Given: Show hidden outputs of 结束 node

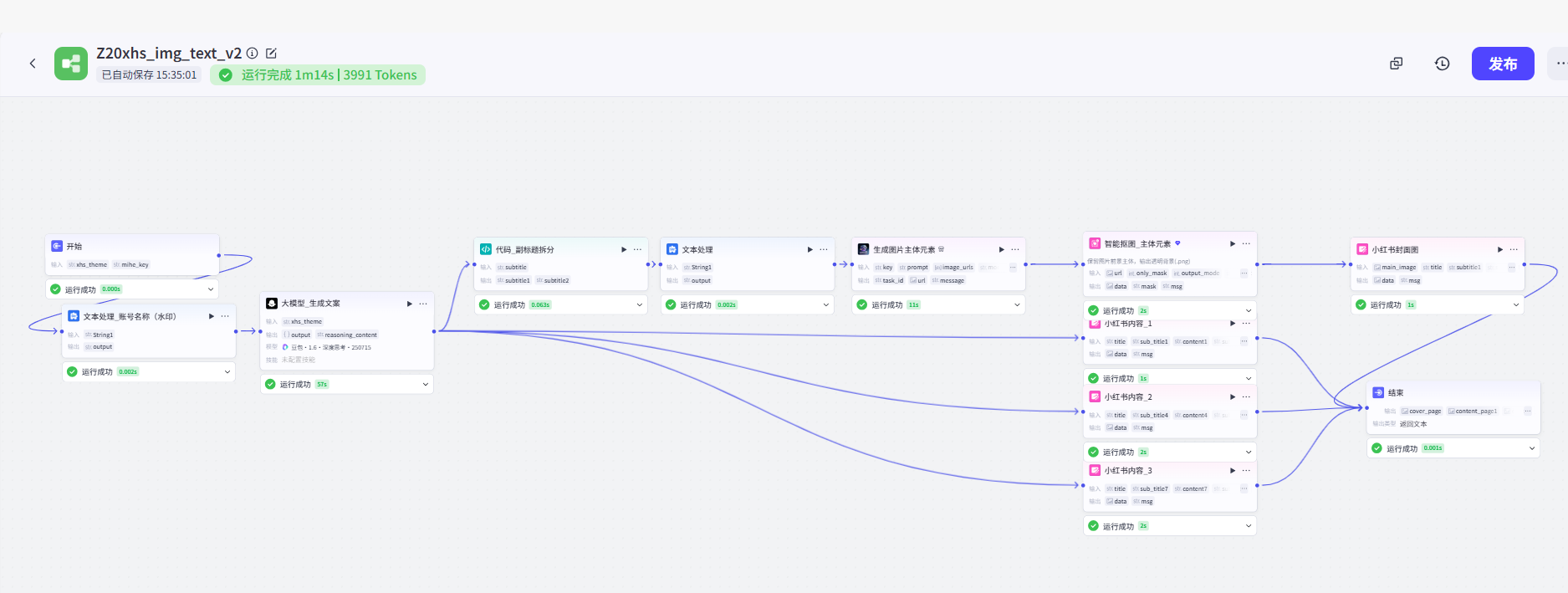Looking at the screenshot, I should click(x=1527, y=411).
